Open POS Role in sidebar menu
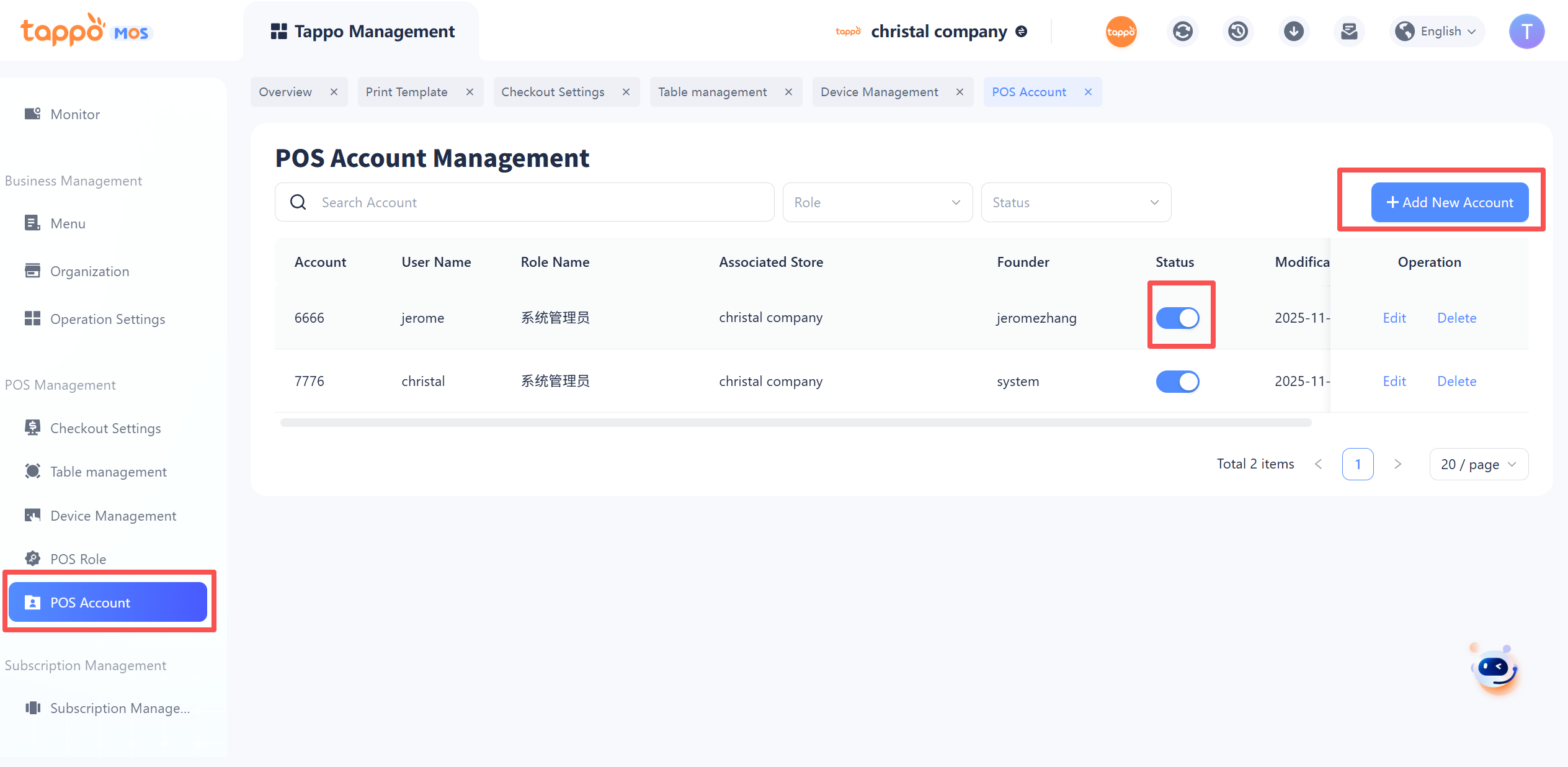This screenshot has width=1568, height=767. (78, 559)
